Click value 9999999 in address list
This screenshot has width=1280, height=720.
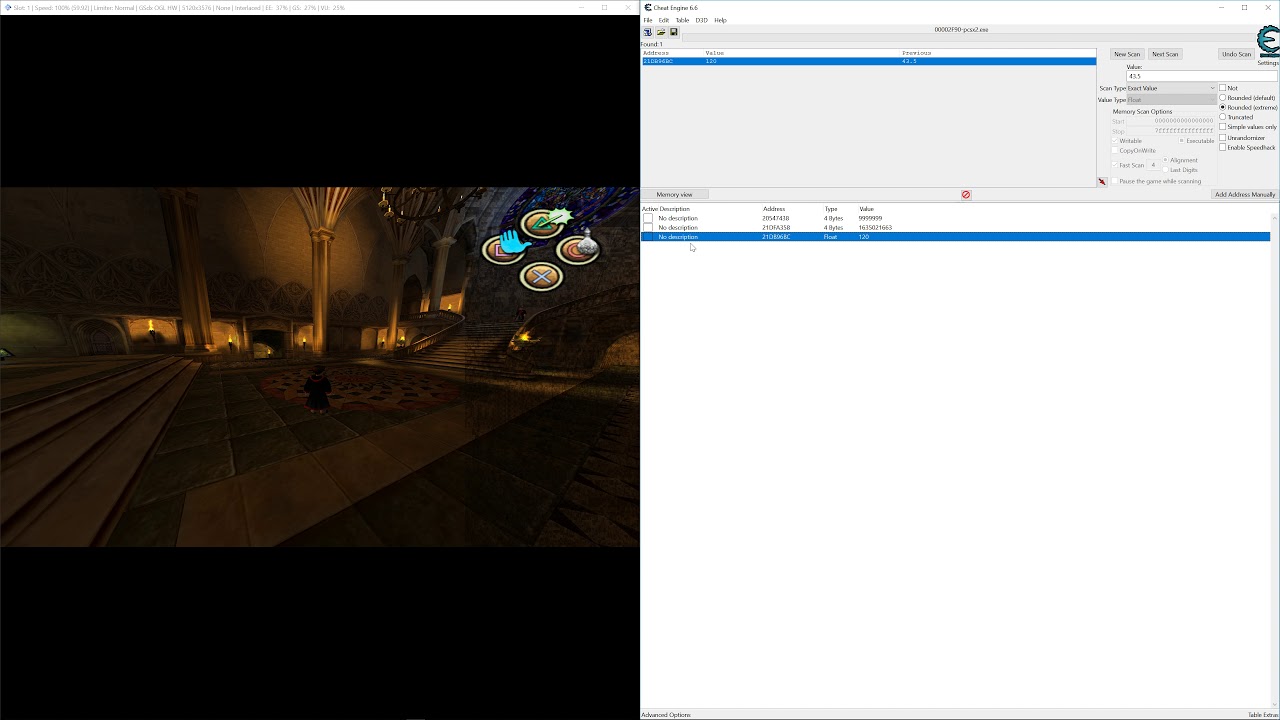pyautogui.click(x=870, y=218)
